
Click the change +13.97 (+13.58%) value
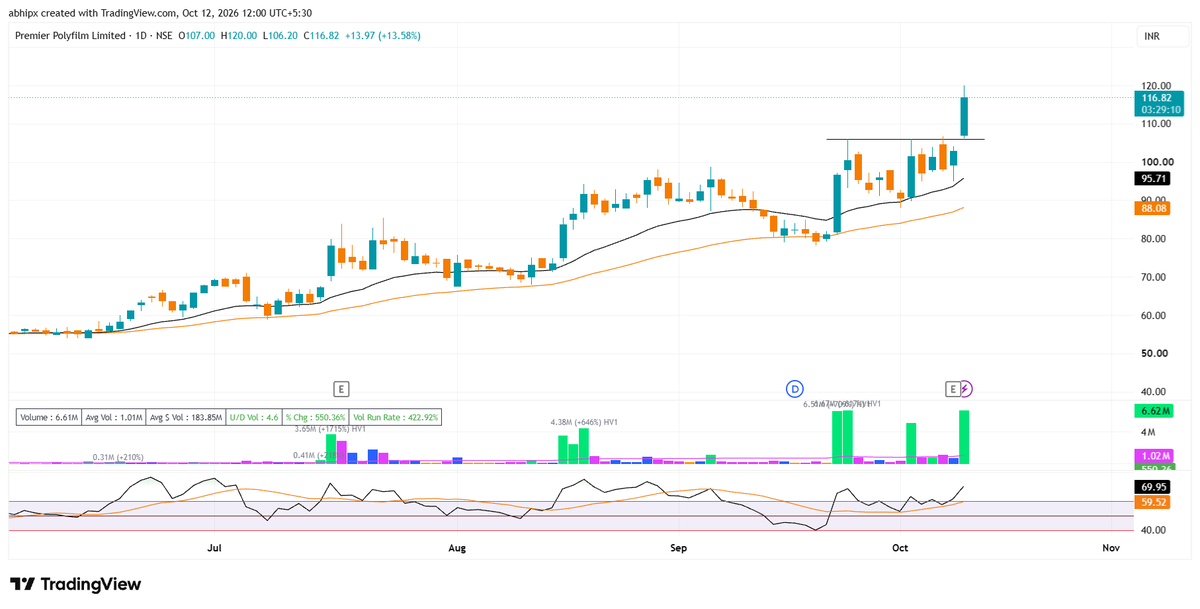tap(383, 36)
